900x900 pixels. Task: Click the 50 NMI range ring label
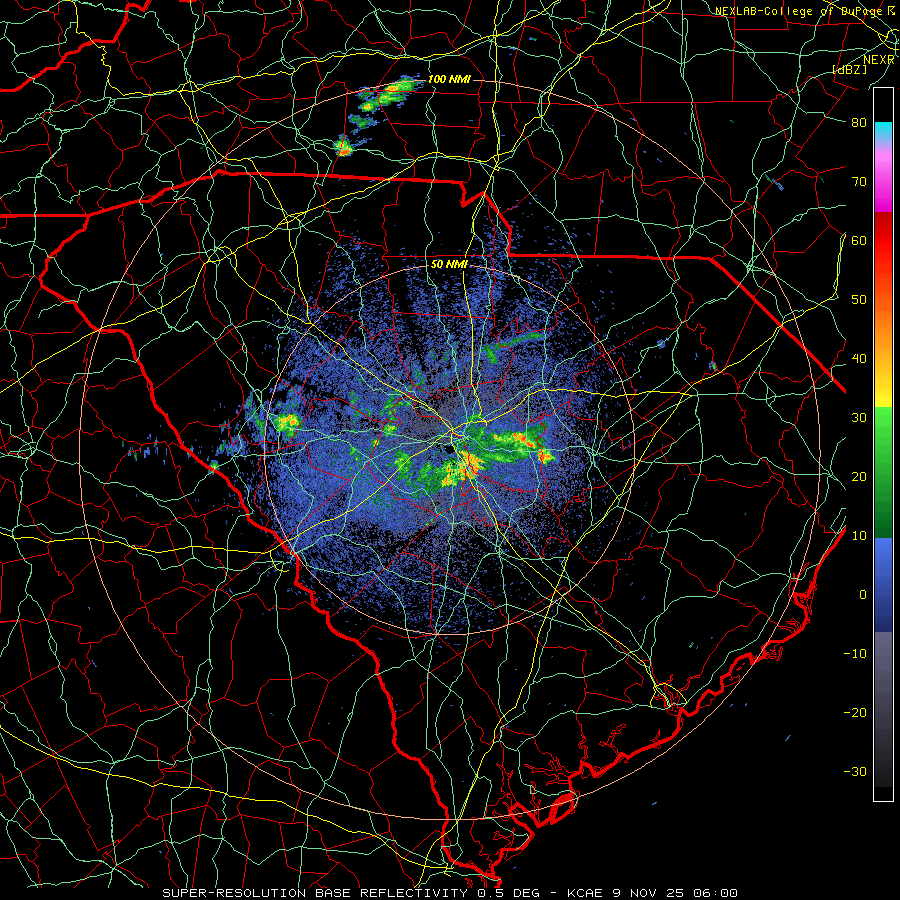449,264
